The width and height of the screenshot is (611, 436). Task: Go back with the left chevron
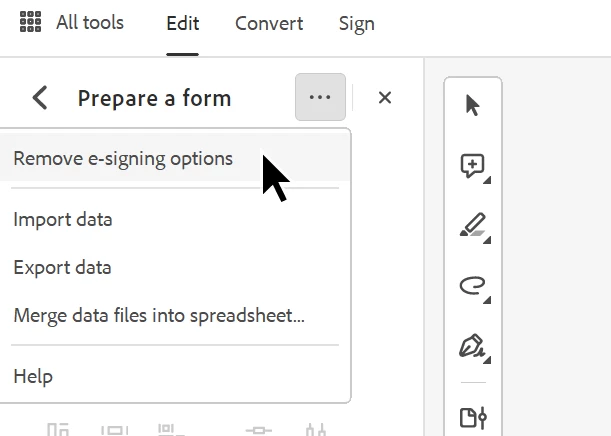click(40, 98)
